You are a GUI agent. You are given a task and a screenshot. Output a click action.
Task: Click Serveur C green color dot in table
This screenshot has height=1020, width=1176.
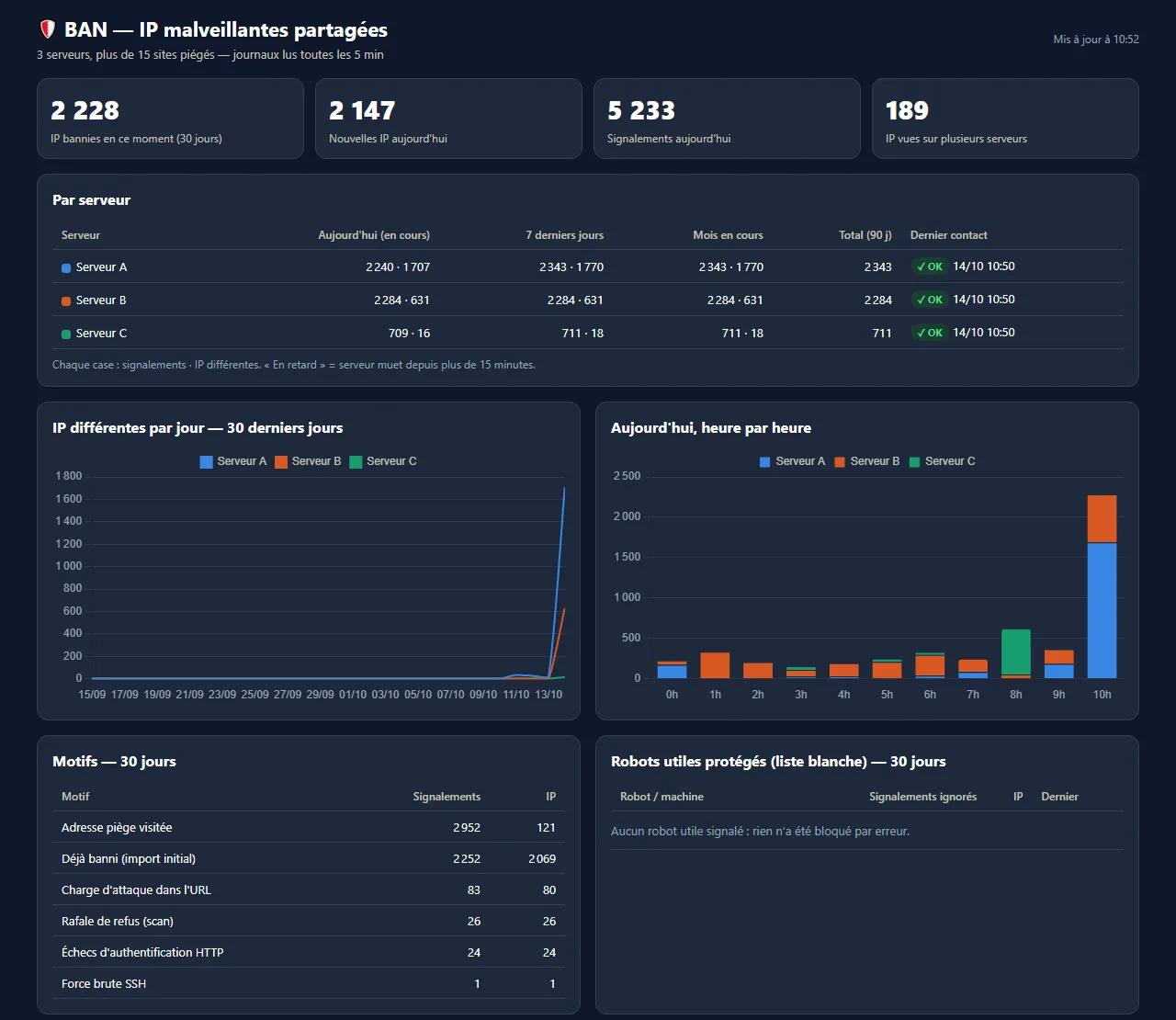pyautogui.click(x=66, y=334)
